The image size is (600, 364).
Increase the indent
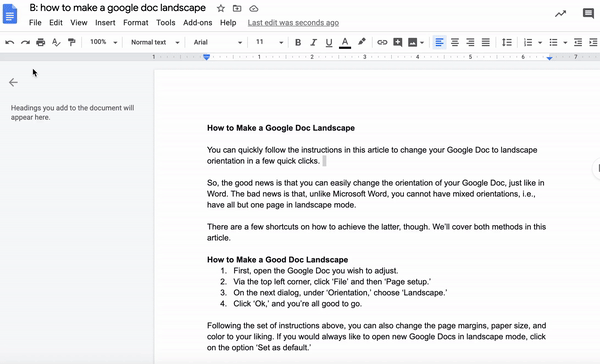593,42
